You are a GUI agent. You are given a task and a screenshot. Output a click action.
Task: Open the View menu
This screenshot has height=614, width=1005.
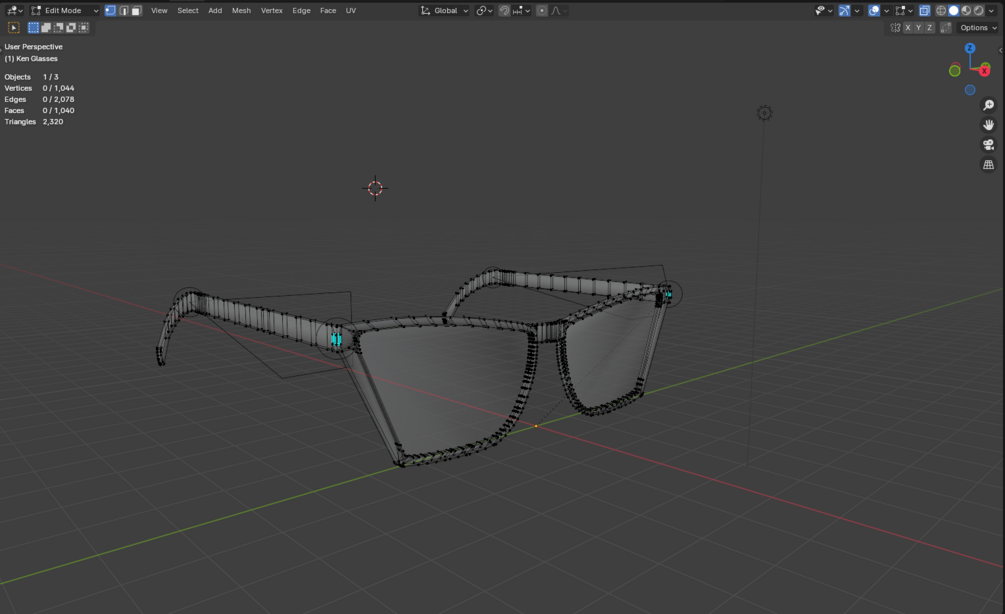tap(159, 10)
